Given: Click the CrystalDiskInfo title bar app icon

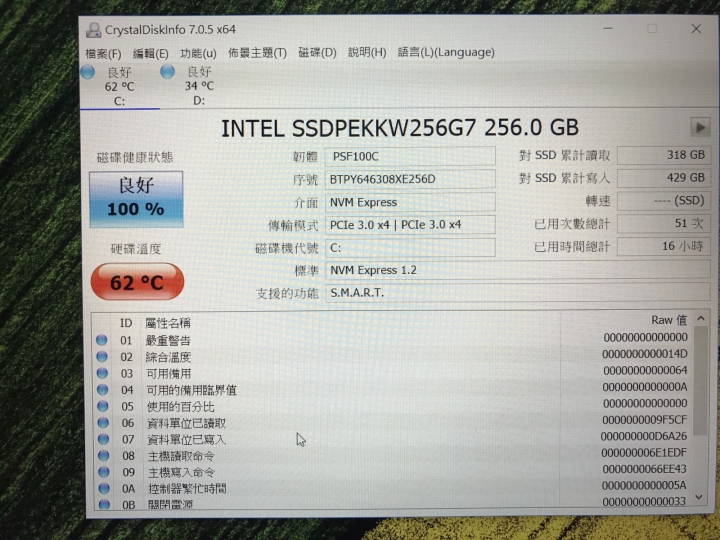Looking at the screenshot, I should [x=94, y=30].
